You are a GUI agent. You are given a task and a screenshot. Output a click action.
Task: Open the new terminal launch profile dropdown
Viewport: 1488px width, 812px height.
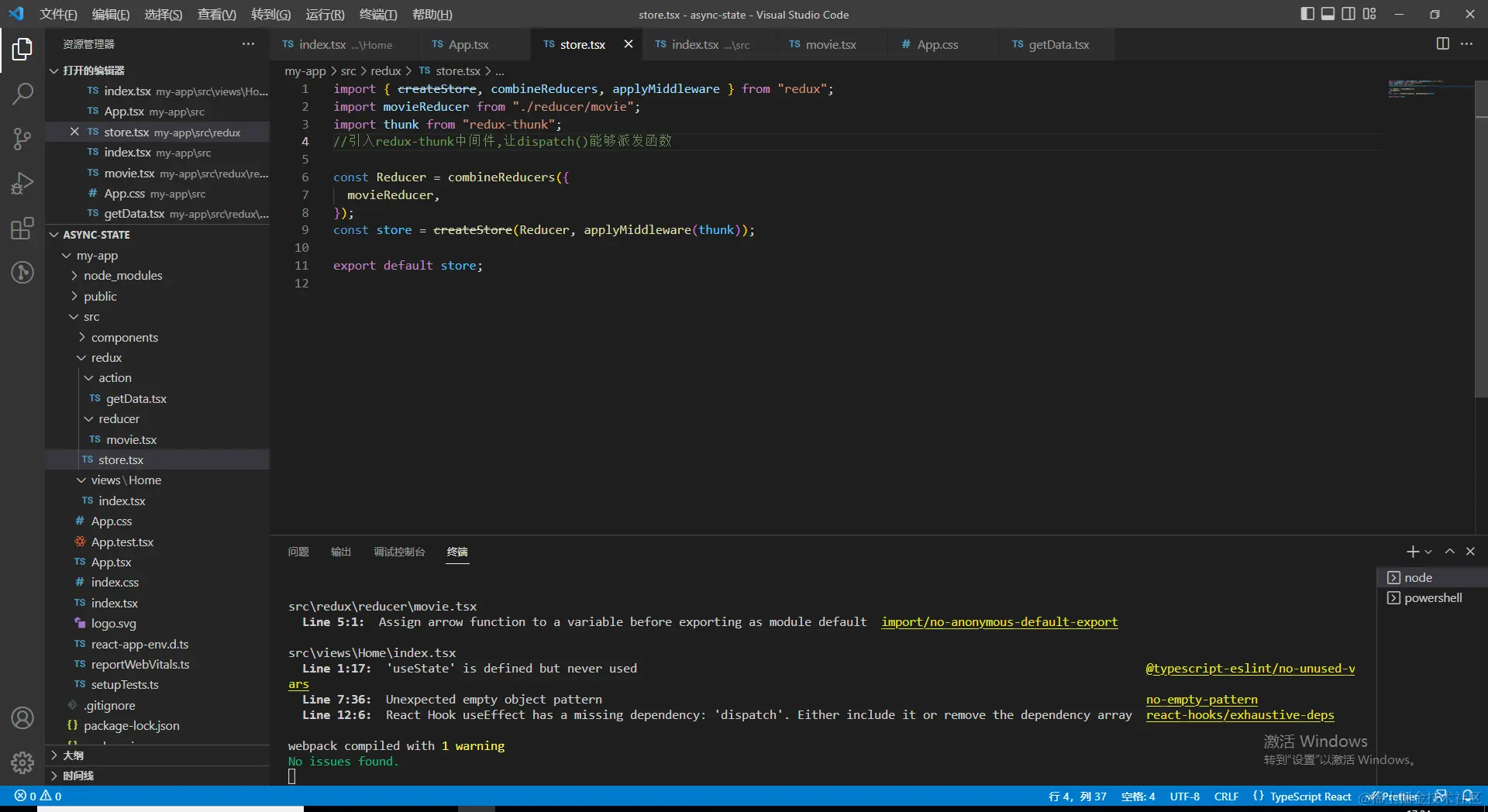1428,552
